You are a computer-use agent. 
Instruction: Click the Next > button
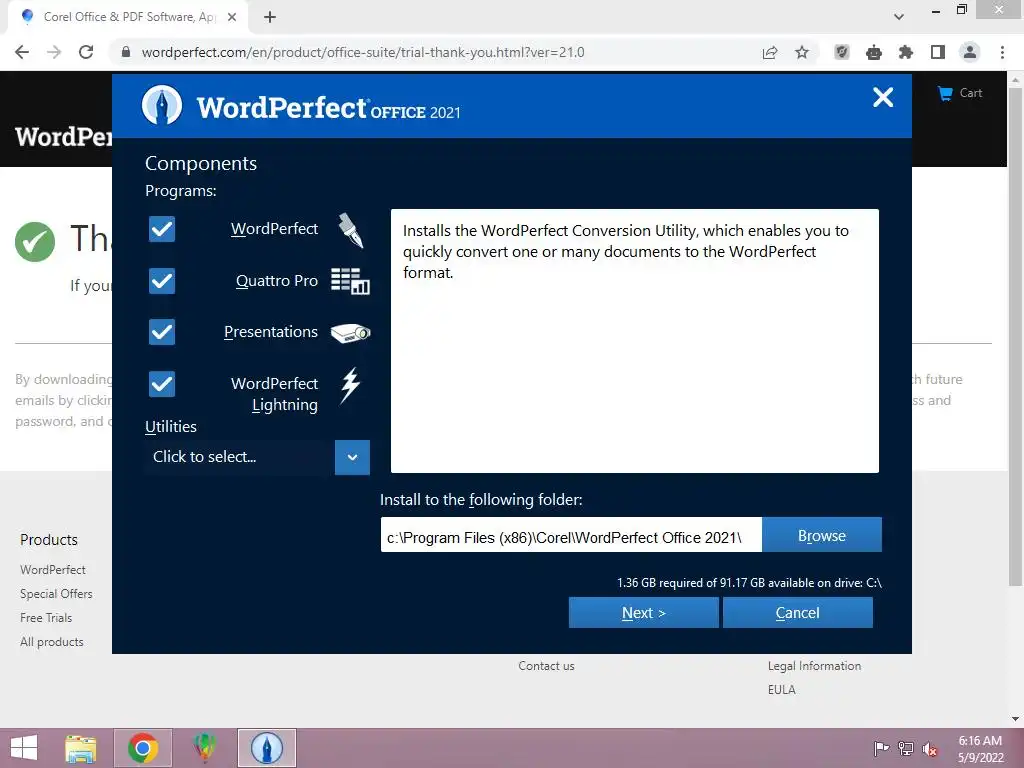pos(643,613)
